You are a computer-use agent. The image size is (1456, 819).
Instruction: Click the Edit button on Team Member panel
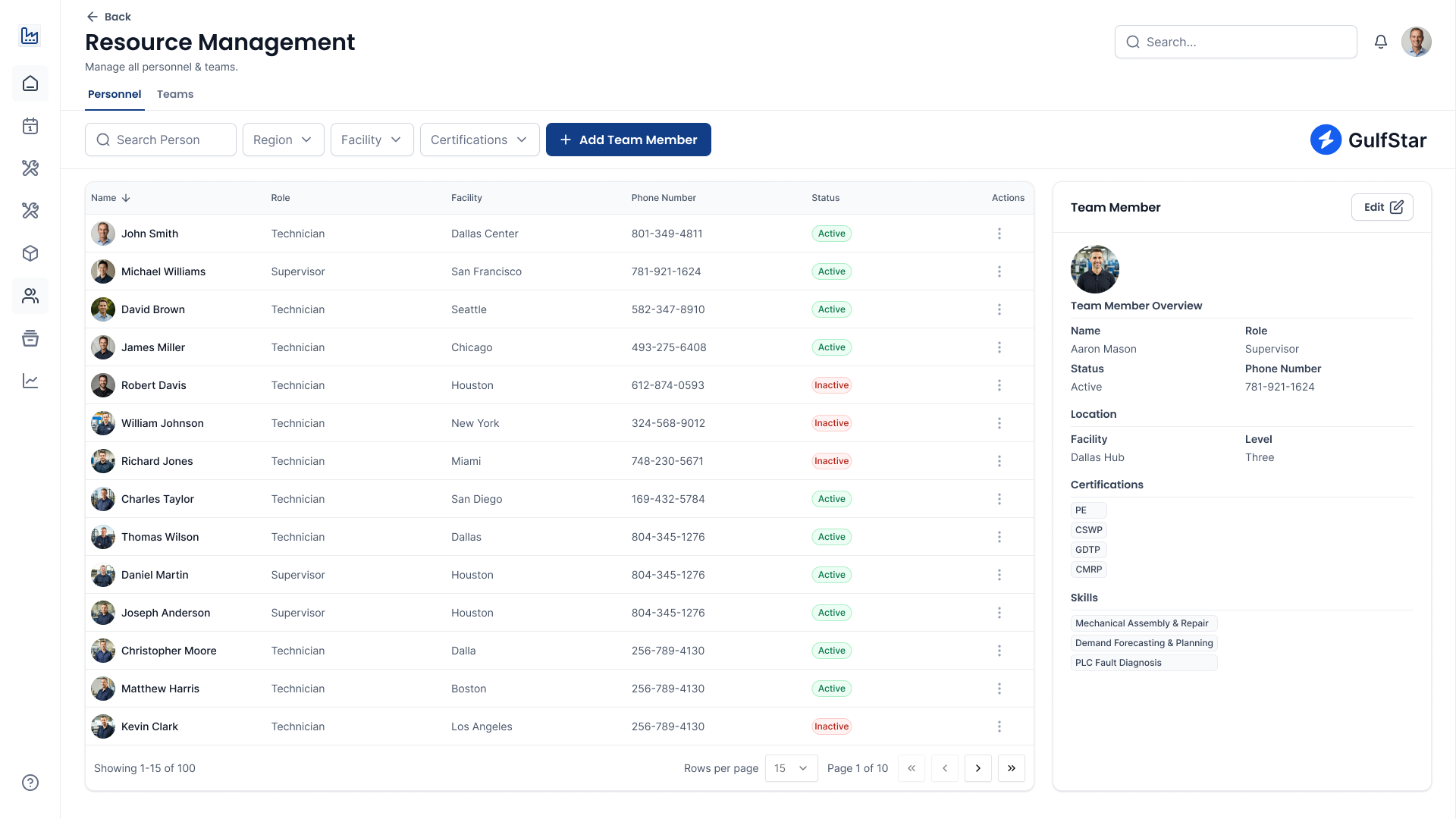click(x=1382, y=207)
